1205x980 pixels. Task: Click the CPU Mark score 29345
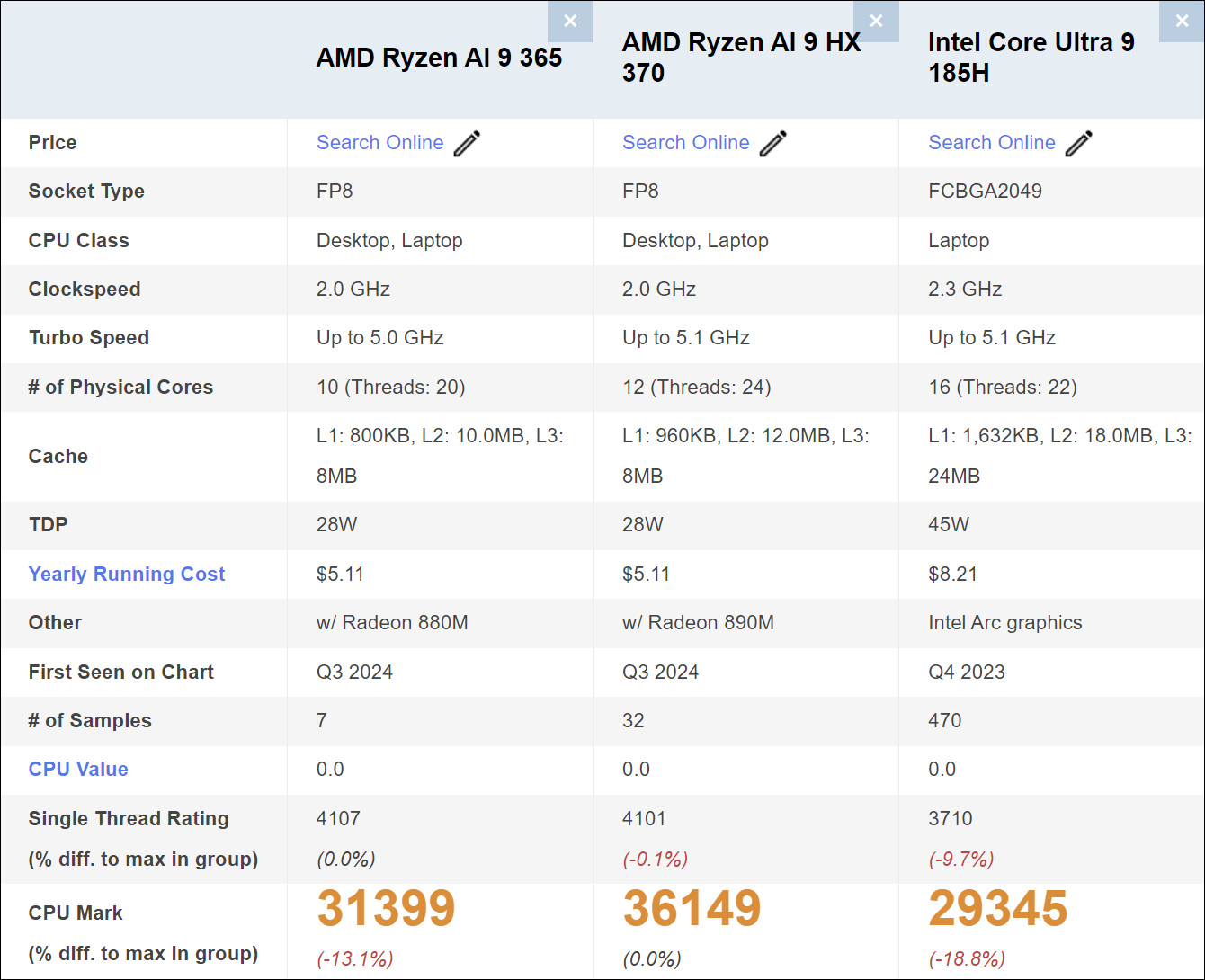pyautogui.click(x=997, y=908)
